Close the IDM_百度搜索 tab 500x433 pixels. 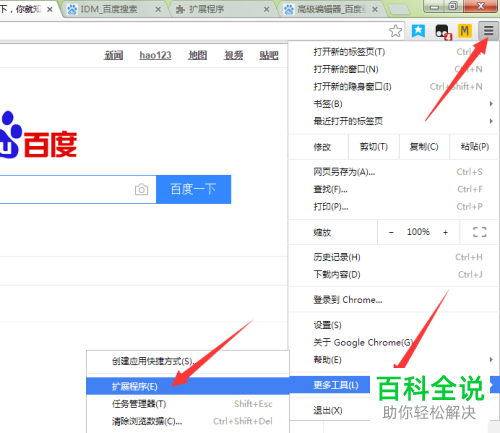coord(158,9)
